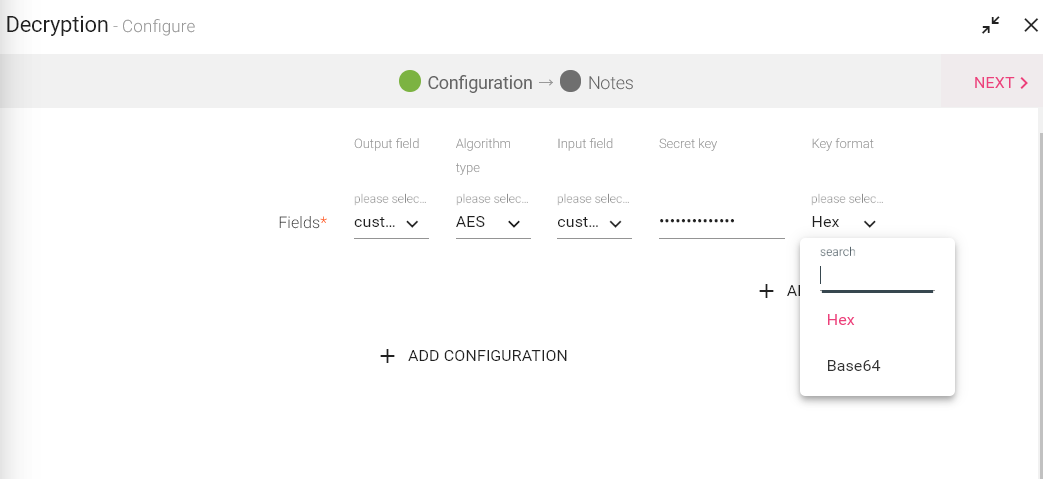Click the chevron beside Key format Hex
The width and height of the screenshot is (1043, 479).
tap(870, 224)
